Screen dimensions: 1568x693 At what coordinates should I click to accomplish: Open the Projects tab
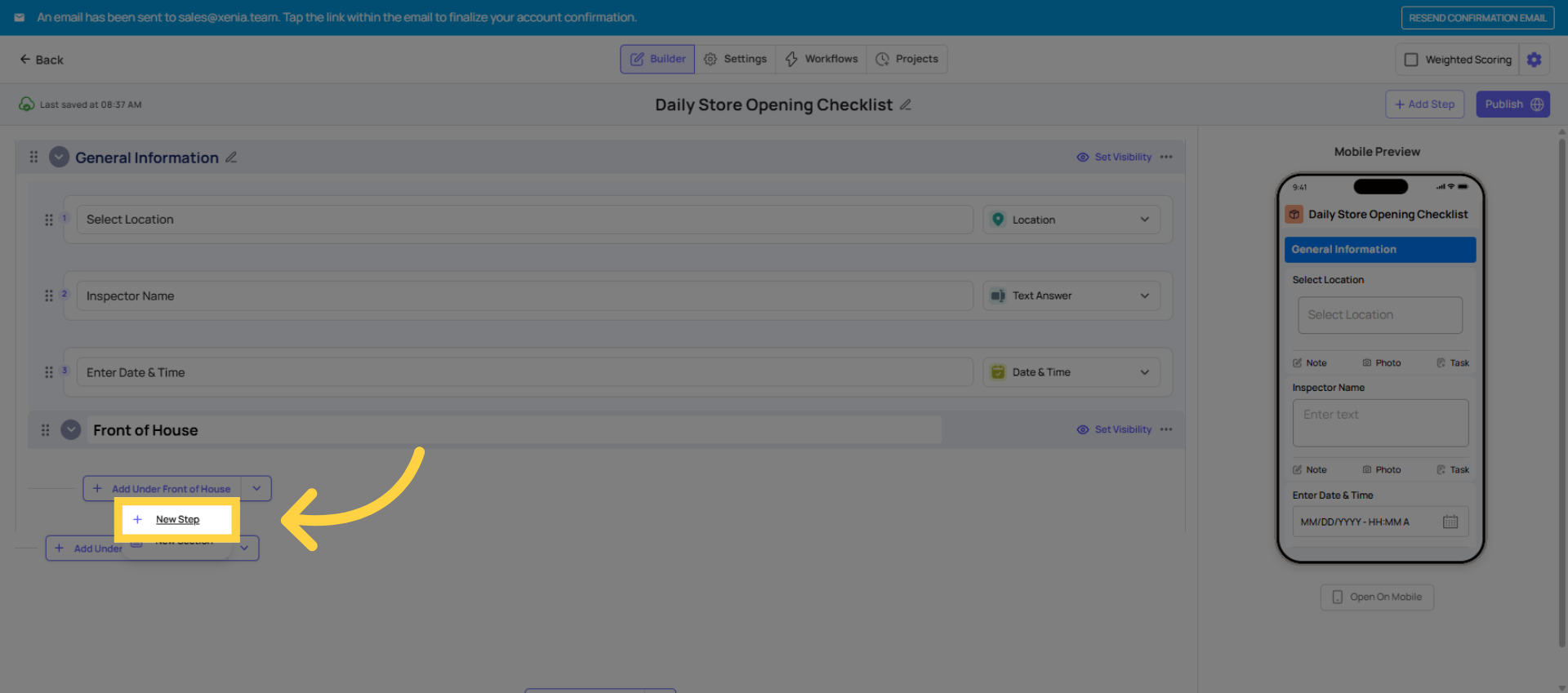pos(906,59)
